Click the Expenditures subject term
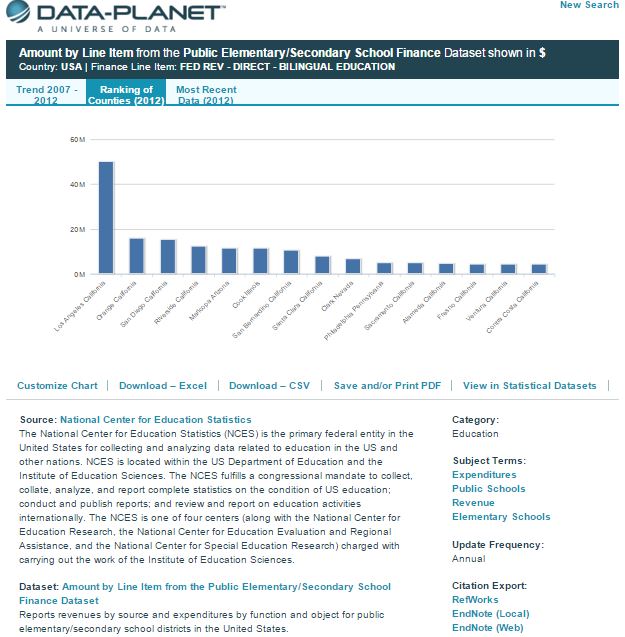Image resolution: width=625 pixels, height=637 pixels. coord(484,474)
